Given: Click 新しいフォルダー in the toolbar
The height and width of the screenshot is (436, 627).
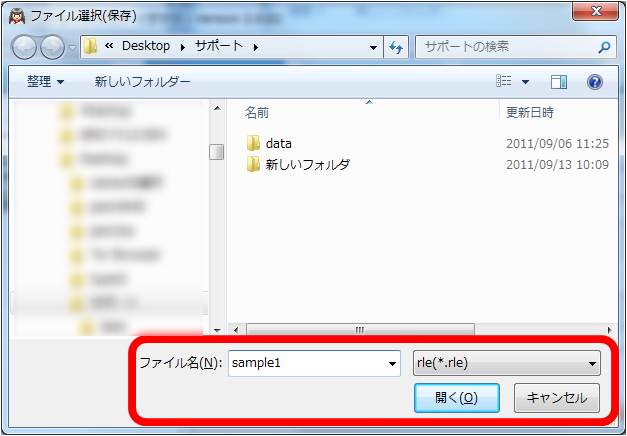Looking at the screenshot, I should click(142, 82).
